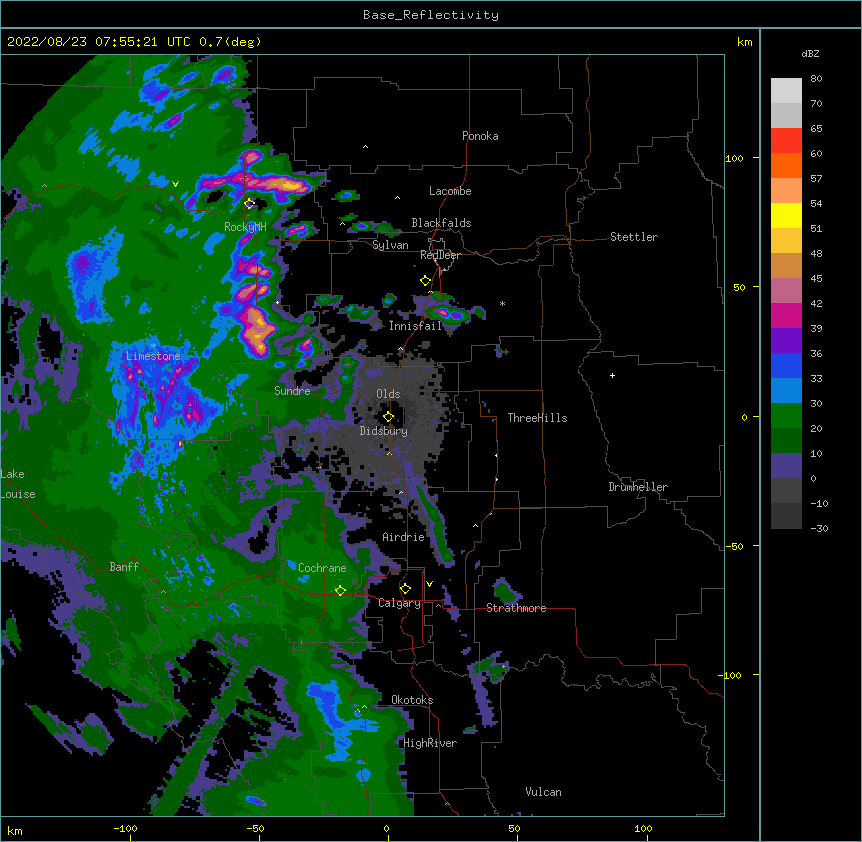Click the Ponoka map label
The width and height of the screenshot is (862, 842).
pos(480,136)
